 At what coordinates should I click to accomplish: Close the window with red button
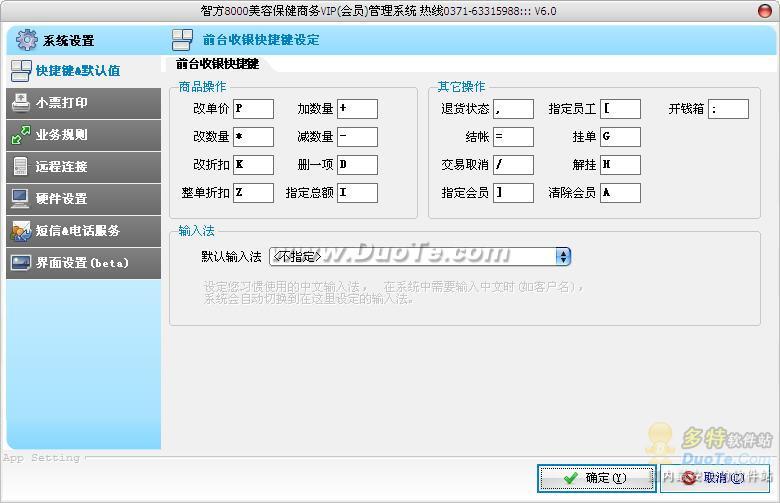coord(764,10)
